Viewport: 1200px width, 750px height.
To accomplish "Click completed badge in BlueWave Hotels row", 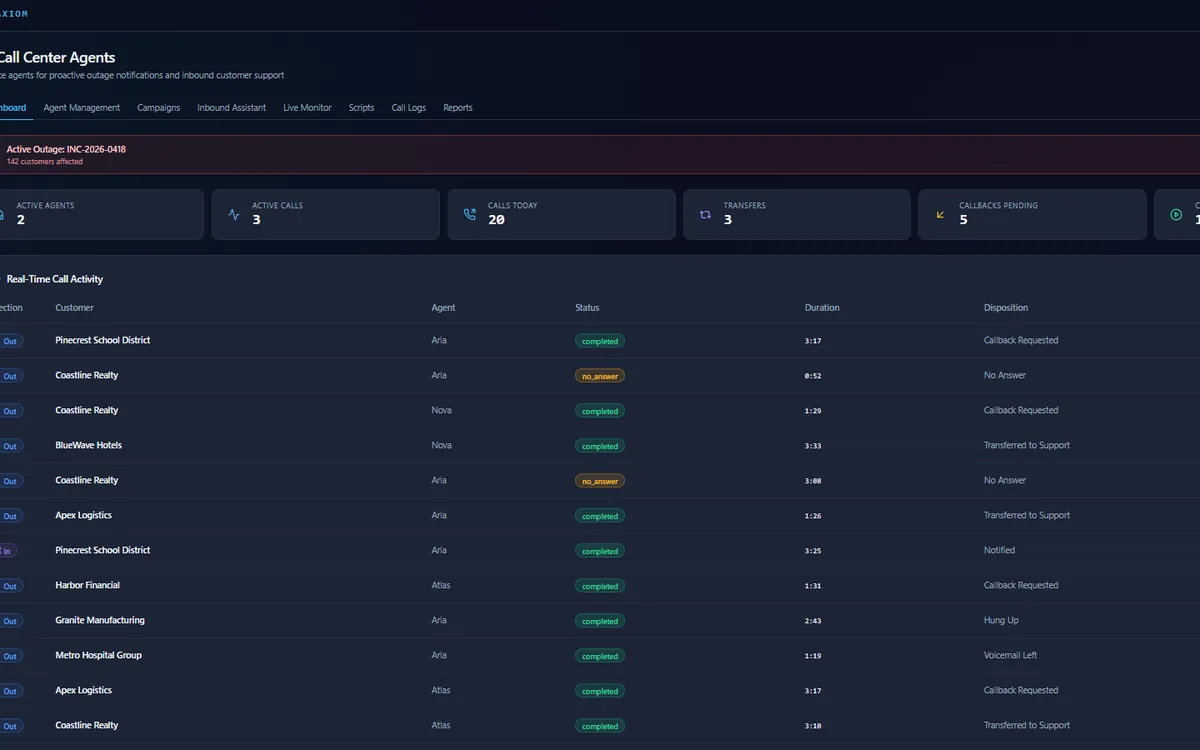I will click(x=600, y=446).
